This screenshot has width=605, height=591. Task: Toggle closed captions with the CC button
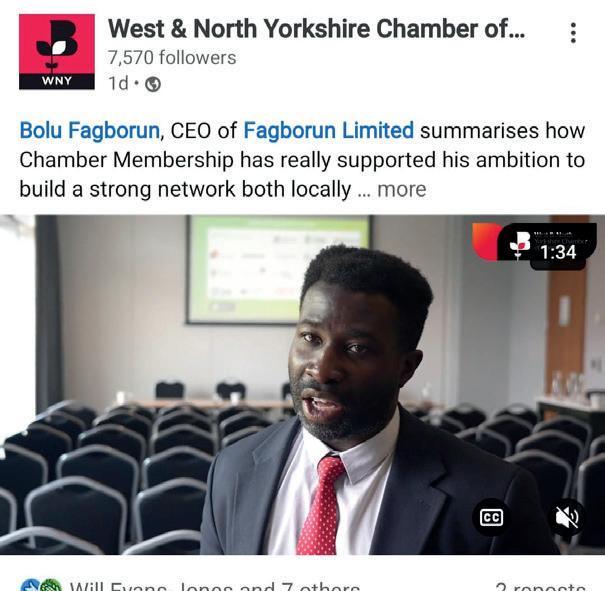pyautogui.click(x=491, y=517)
